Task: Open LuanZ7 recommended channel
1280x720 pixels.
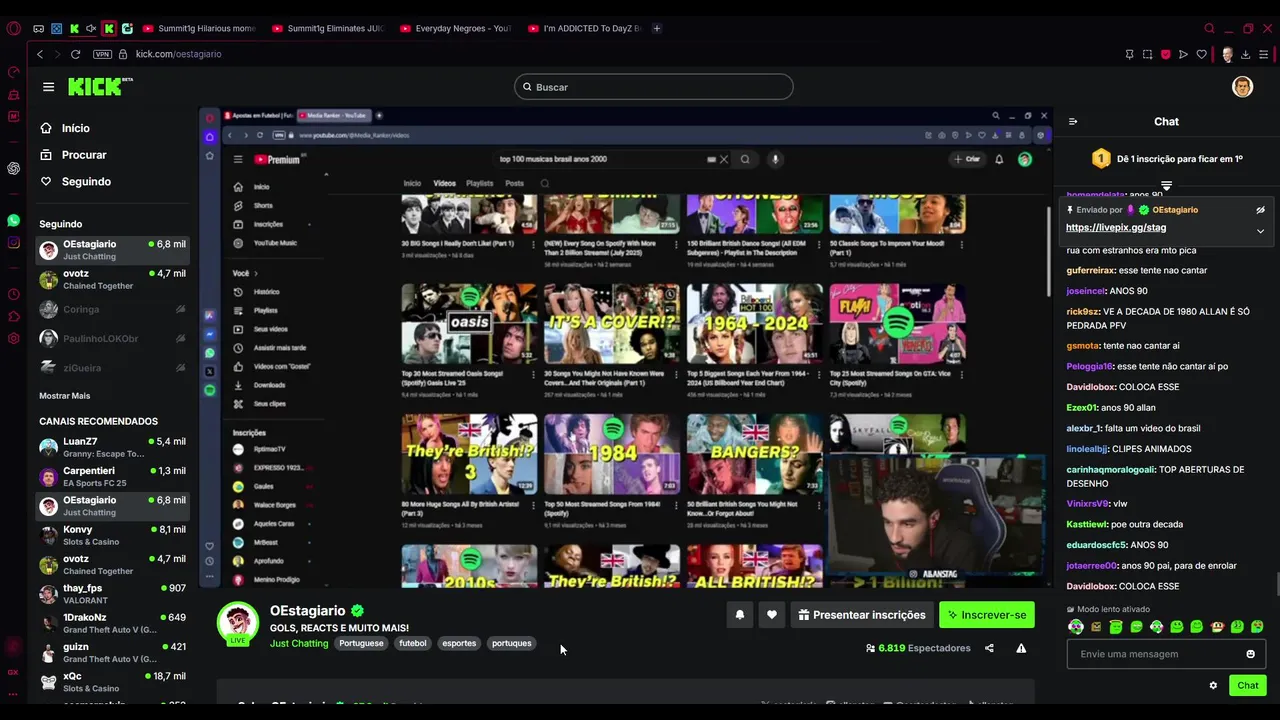Action: (x=112, y=447)
